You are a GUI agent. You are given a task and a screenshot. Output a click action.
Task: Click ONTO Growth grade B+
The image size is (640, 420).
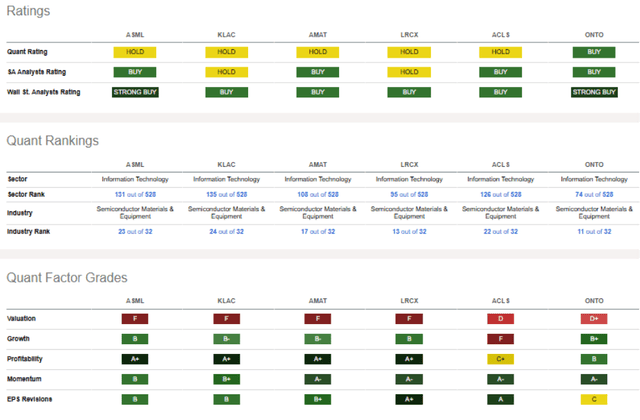coord(594,339)
